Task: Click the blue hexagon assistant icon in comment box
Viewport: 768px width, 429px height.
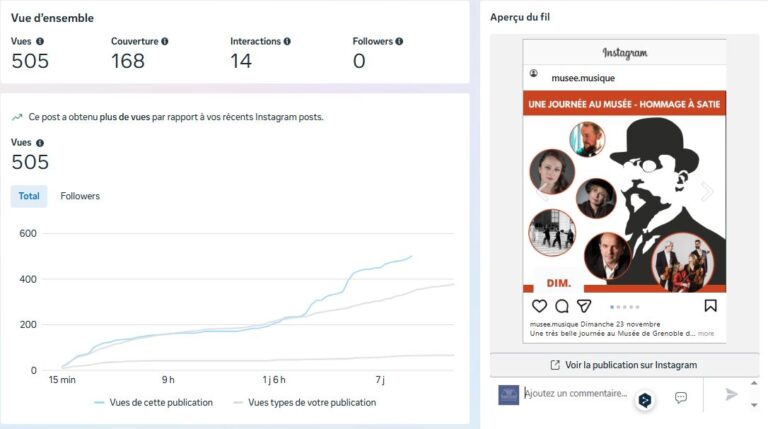Action: pos(645,400)
